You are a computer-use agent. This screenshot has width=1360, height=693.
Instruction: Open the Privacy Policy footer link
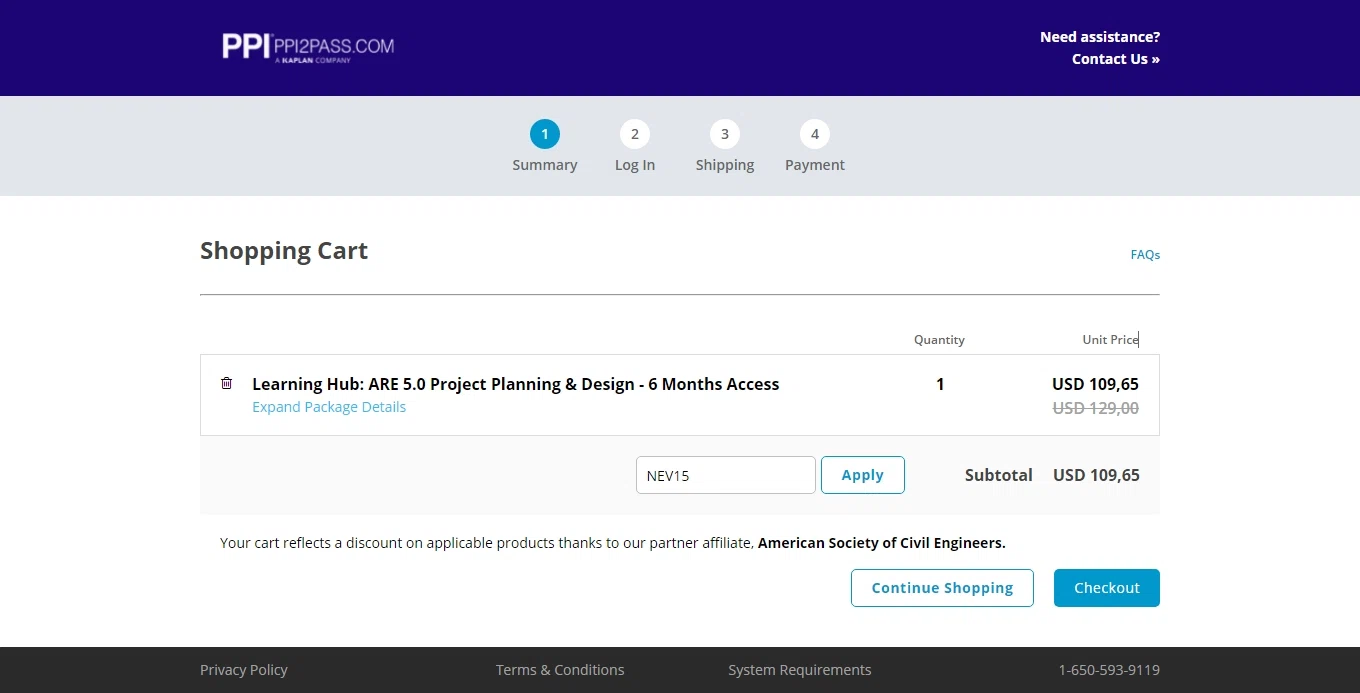244,670
